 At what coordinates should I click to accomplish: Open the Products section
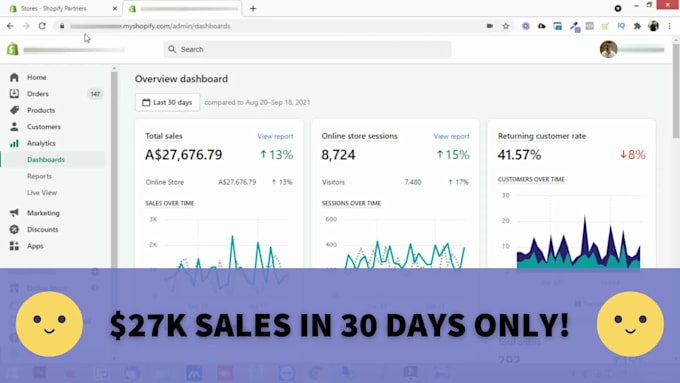coord(41,110)
